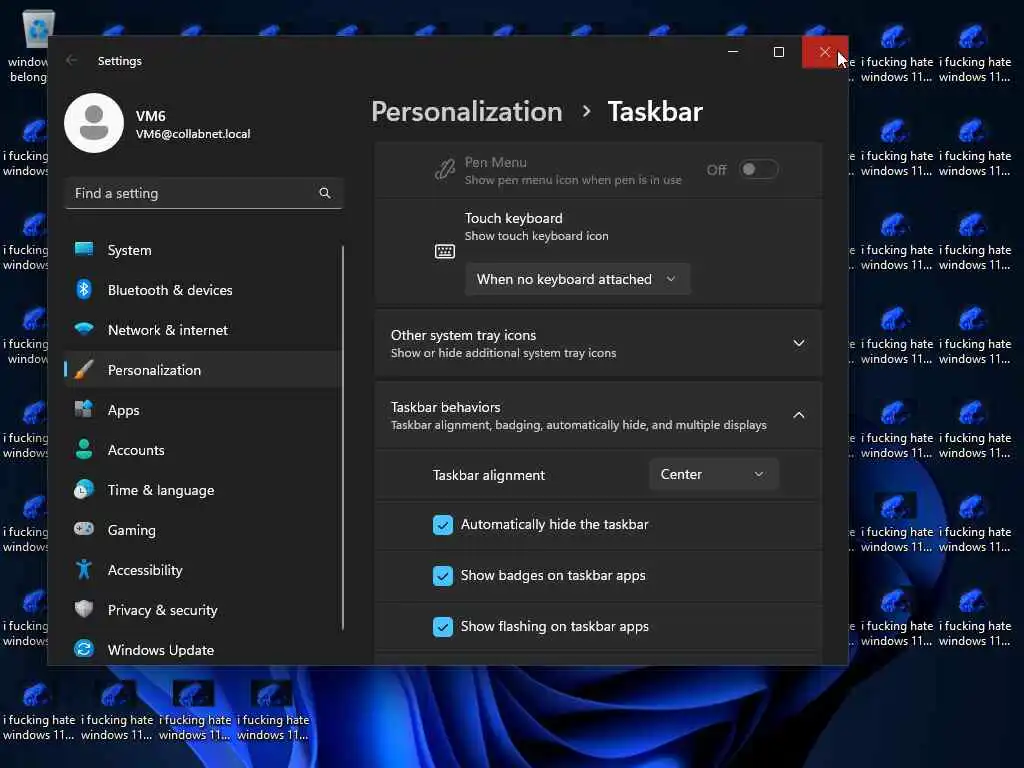The width and height of the screenshot is (1024, 768).
Task: Open Apps settings category
Action: (203, 410)
